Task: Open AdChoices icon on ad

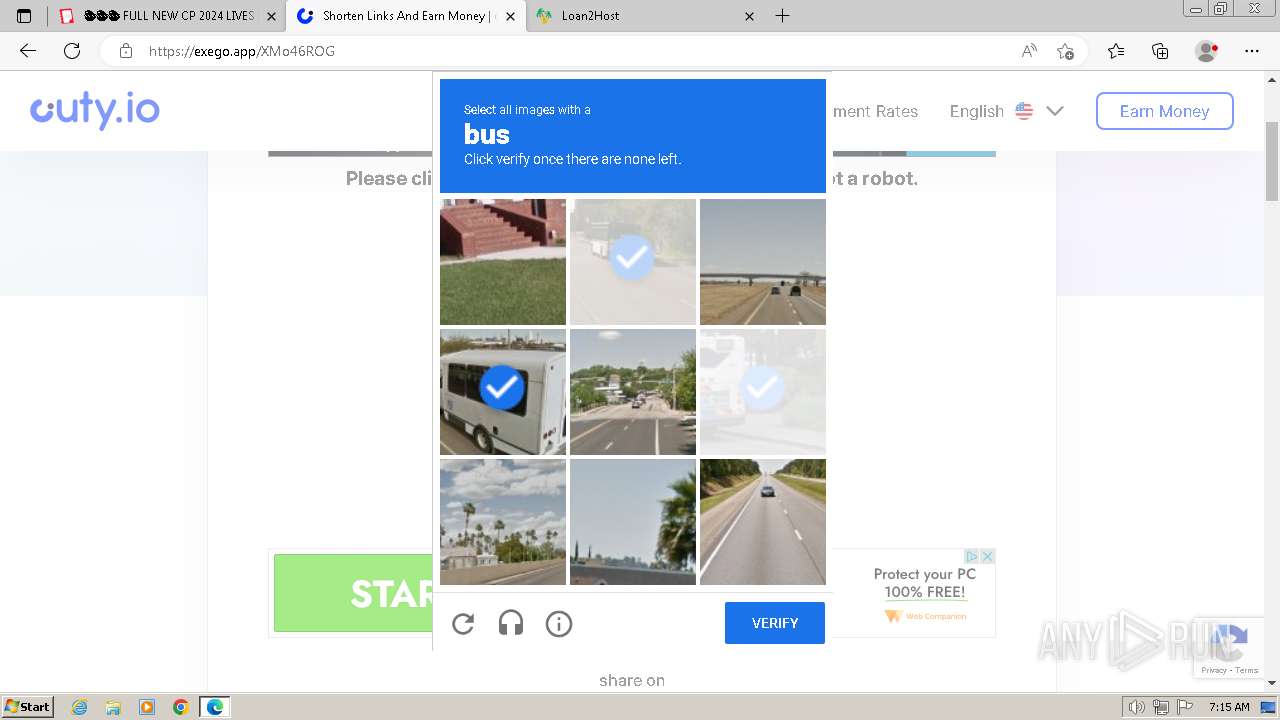Action: (971, 556)
